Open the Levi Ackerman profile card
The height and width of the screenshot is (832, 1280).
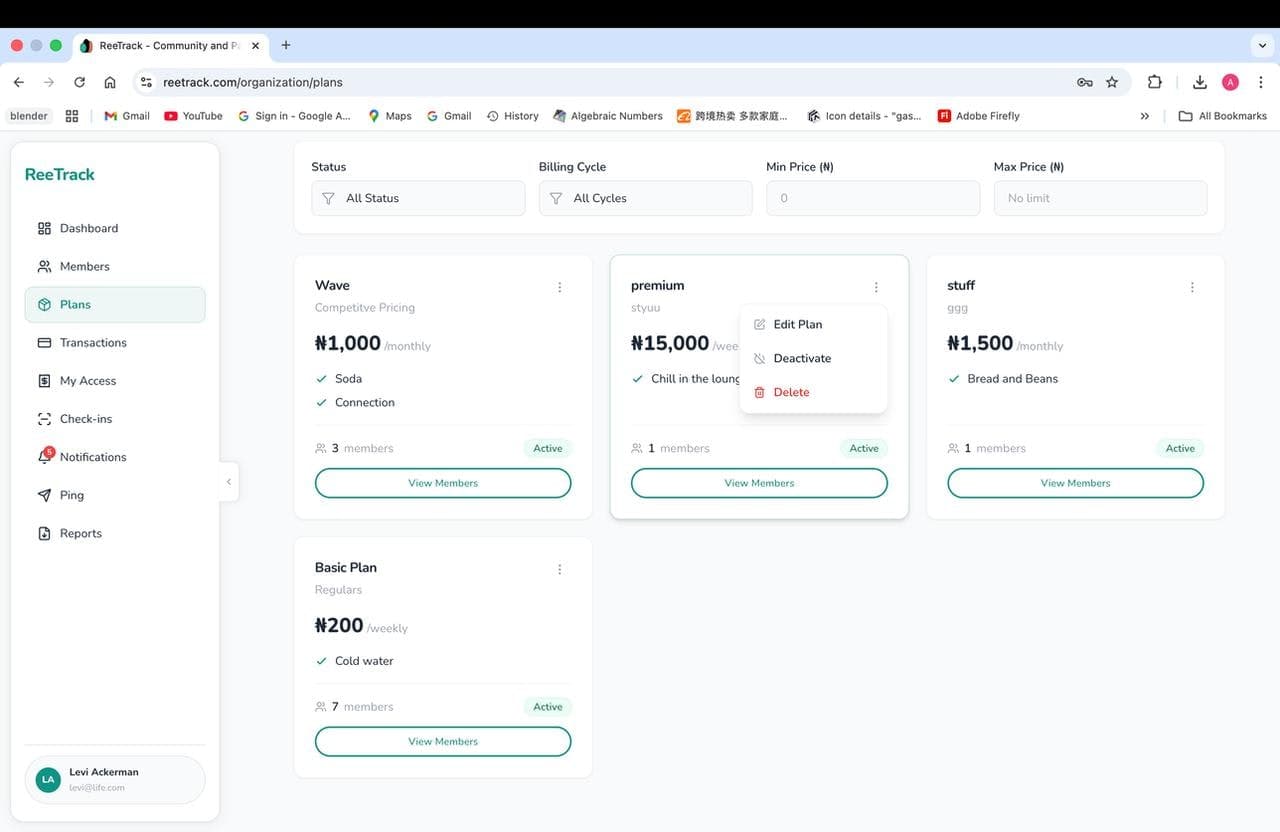(114, 779)
